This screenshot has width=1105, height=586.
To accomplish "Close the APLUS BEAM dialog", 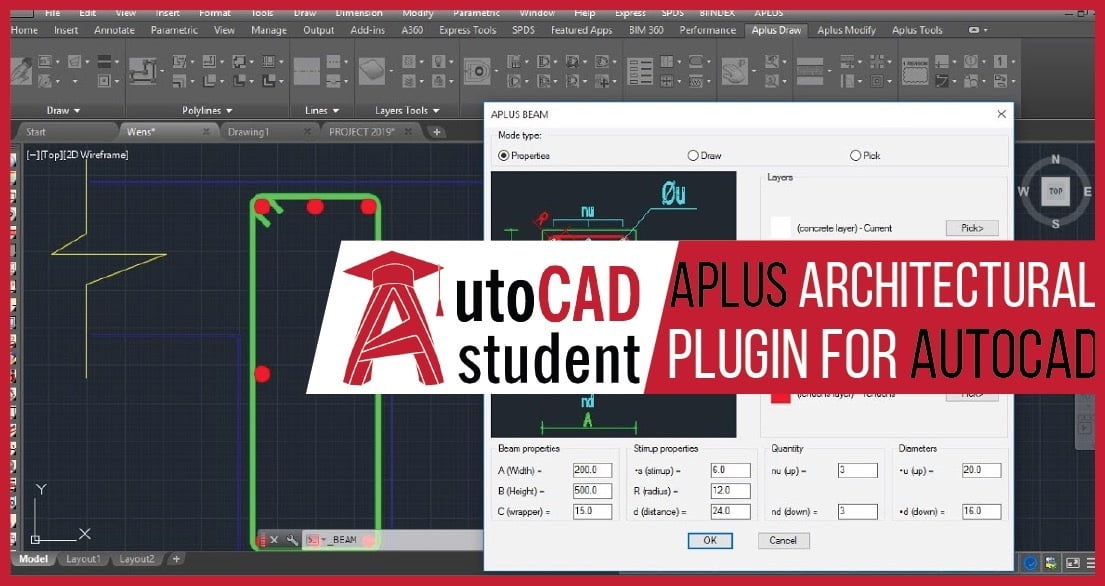I will [1001, 114].
